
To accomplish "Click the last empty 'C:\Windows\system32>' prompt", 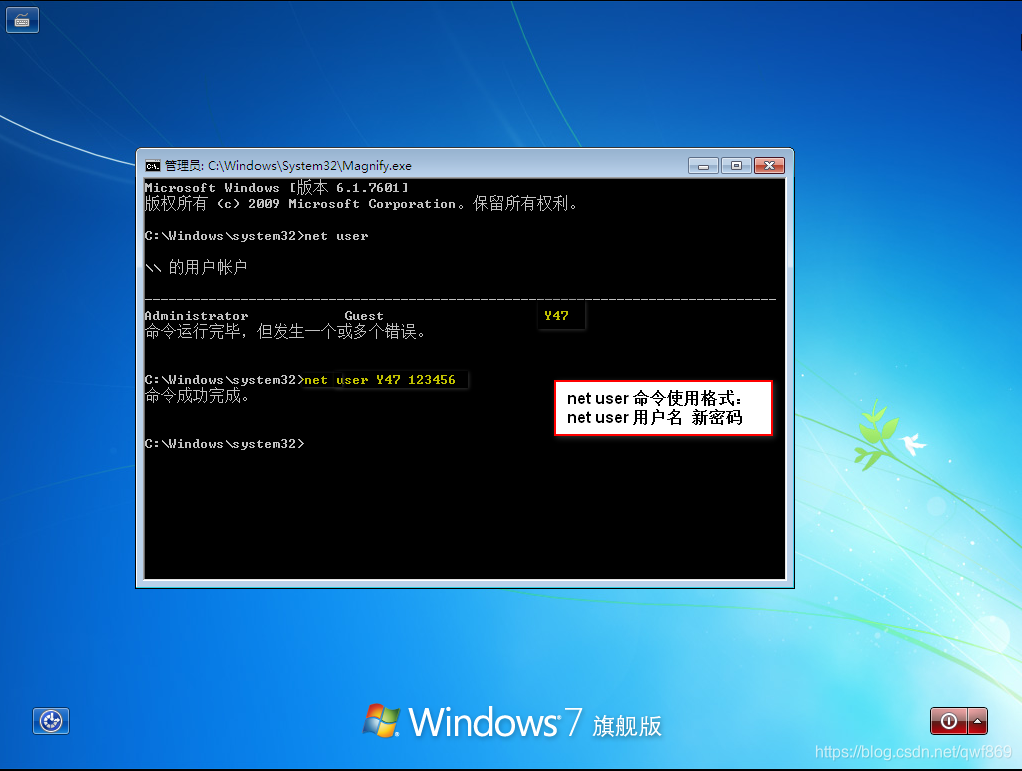I will pos(224,444).
